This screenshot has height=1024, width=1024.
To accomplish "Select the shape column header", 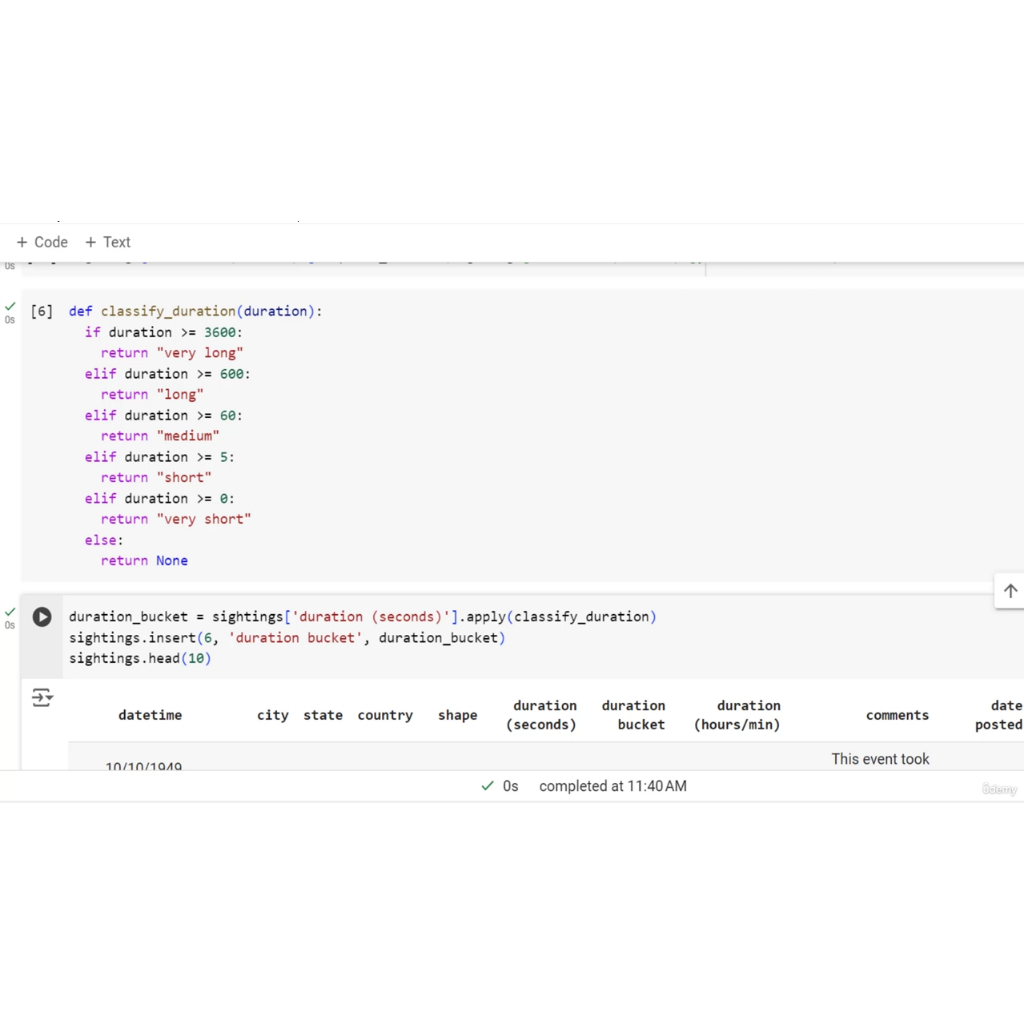I will (457, 715).
